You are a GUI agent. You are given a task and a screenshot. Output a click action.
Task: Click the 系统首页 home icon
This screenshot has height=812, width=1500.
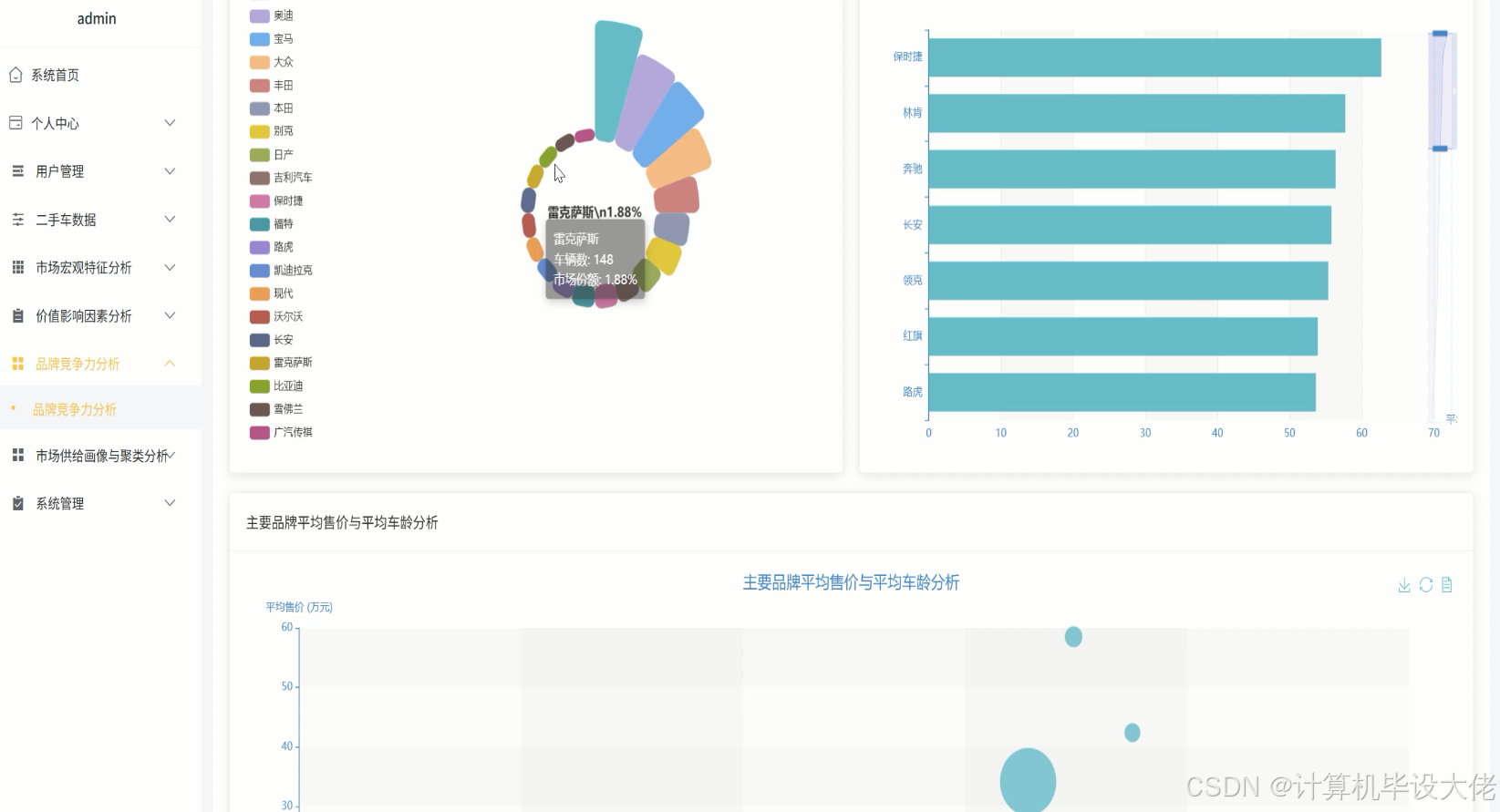coord(16,75)
